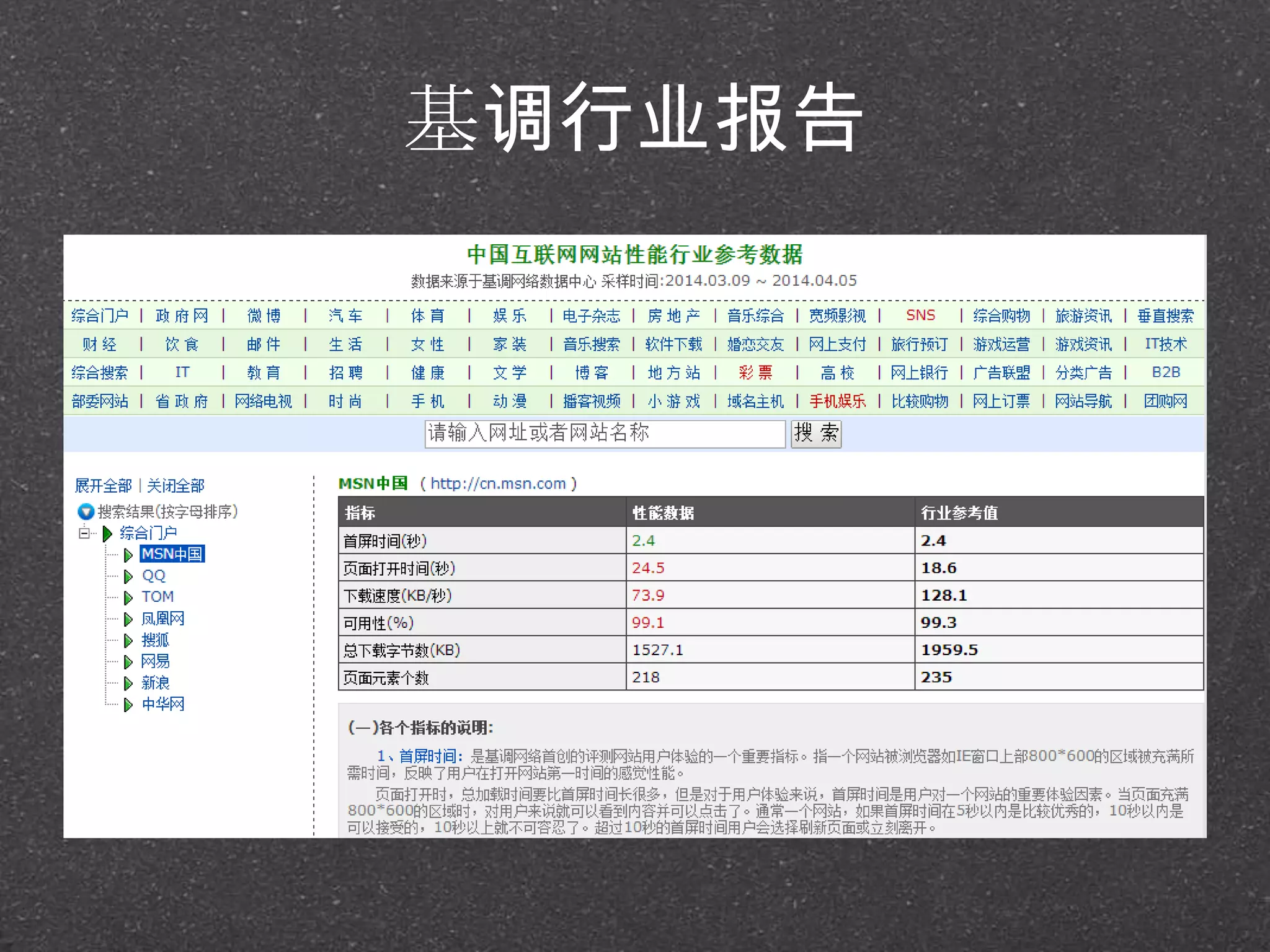Click 关闭全部 to collapse all
This screenshot has height=952, width=1270.
tap(175, 485)
